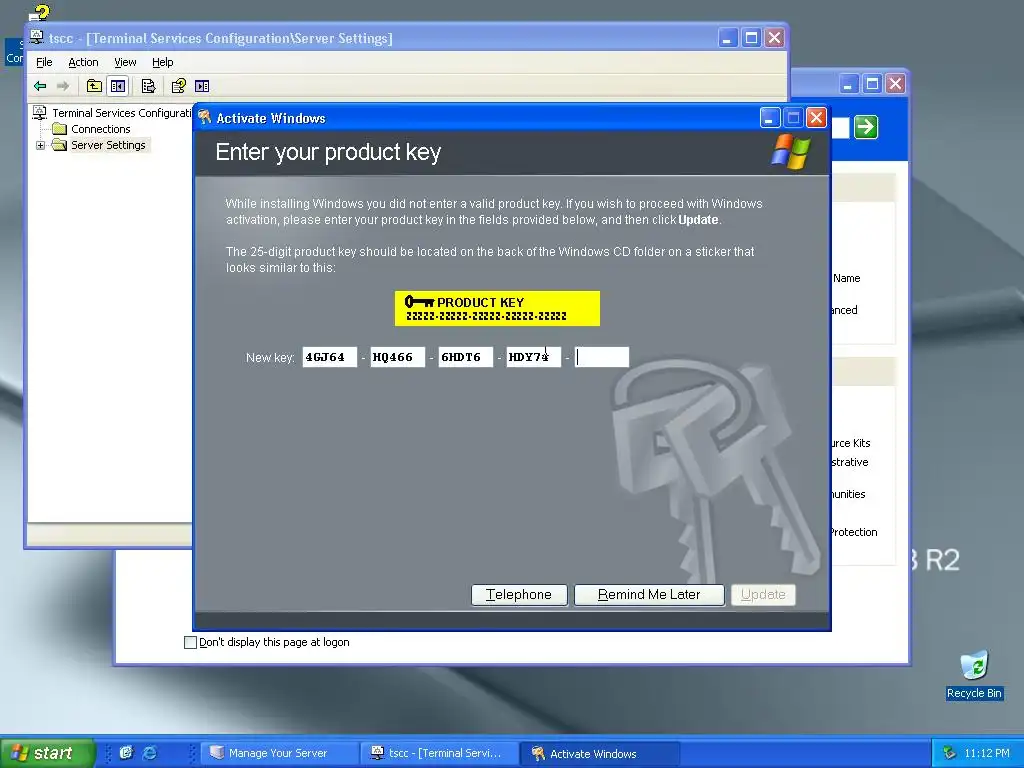
Task: Click the first product key field 4GJ64
Action: coord(330,357)
